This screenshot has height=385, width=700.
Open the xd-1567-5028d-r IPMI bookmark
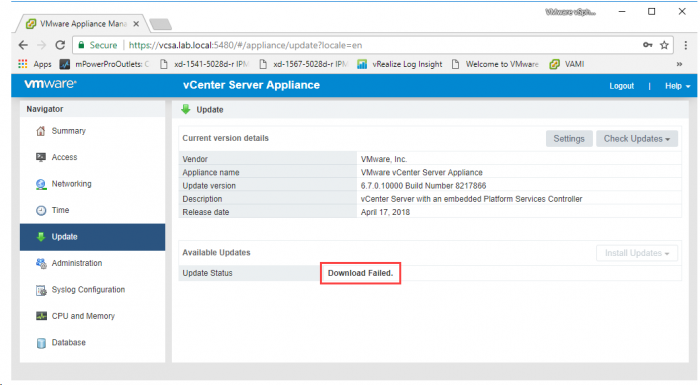(304, 64)
